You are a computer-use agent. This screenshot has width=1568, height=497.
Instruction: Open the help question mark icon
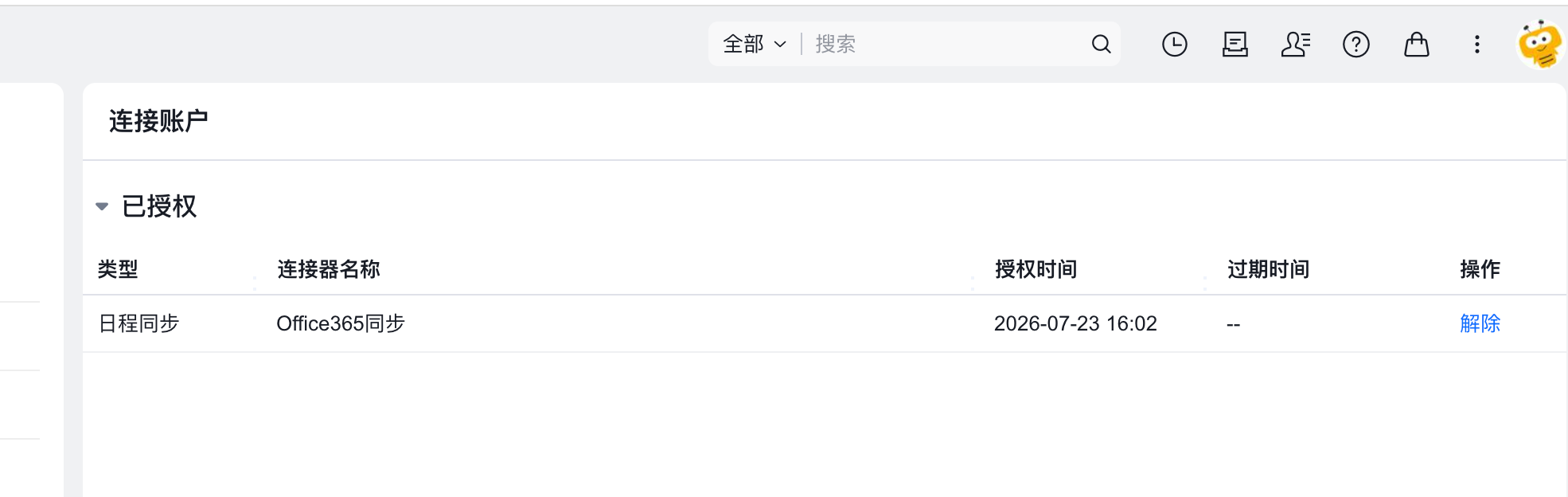1355,44
